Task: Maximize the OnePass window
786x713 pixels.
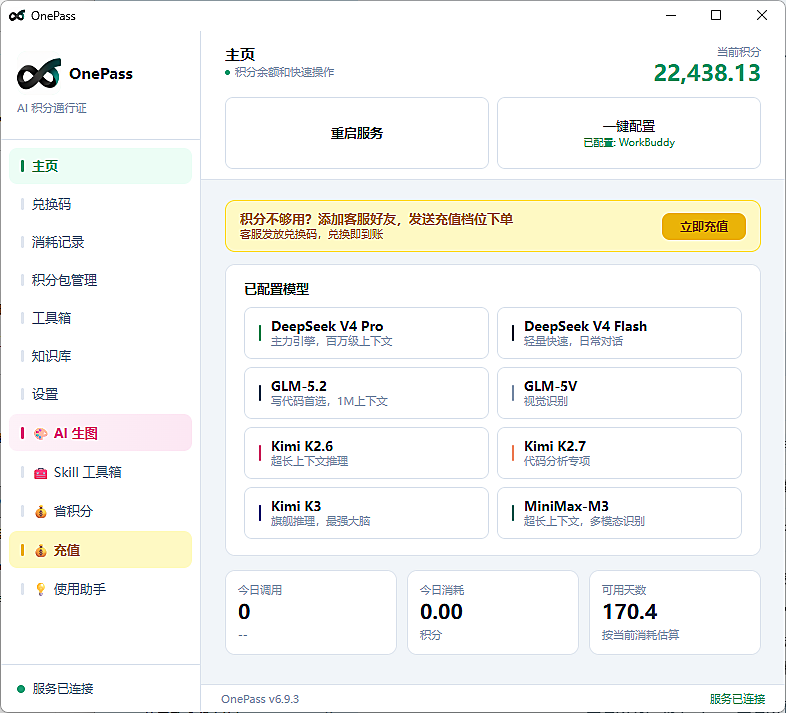Action: click(716, 16)
